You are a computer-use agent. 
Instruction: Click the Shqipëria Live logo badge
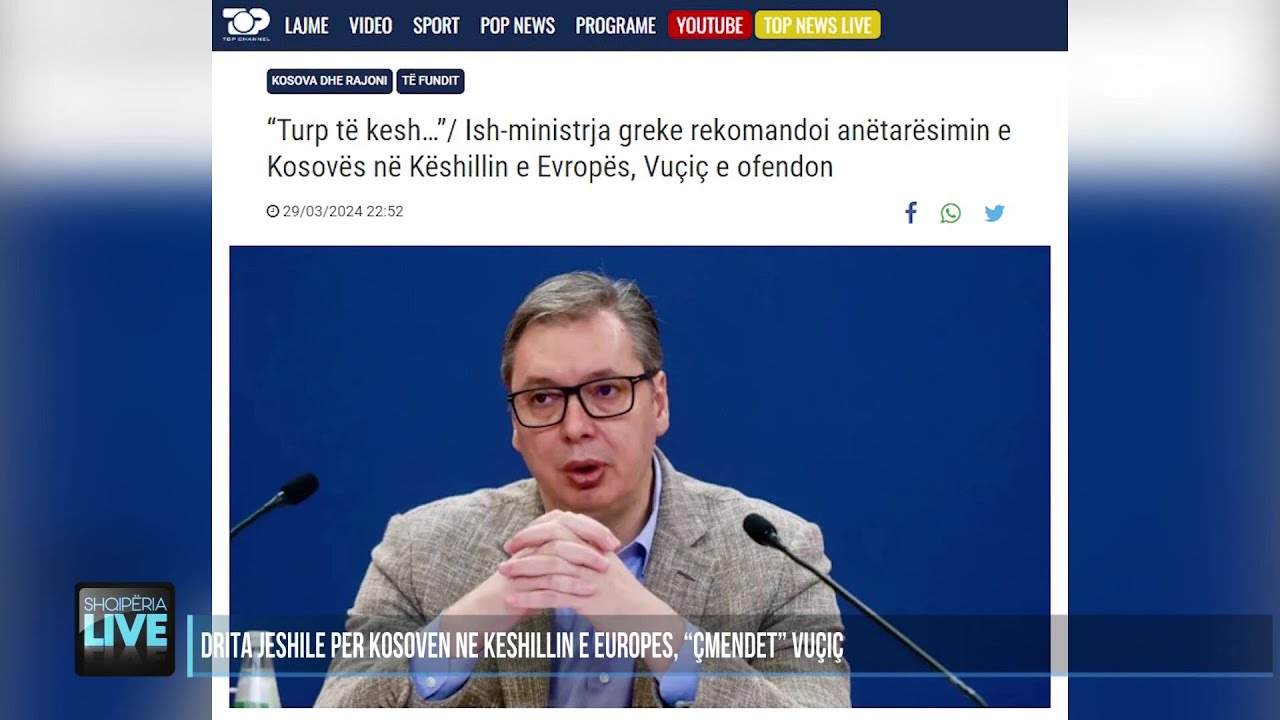(x=125, y=629)
